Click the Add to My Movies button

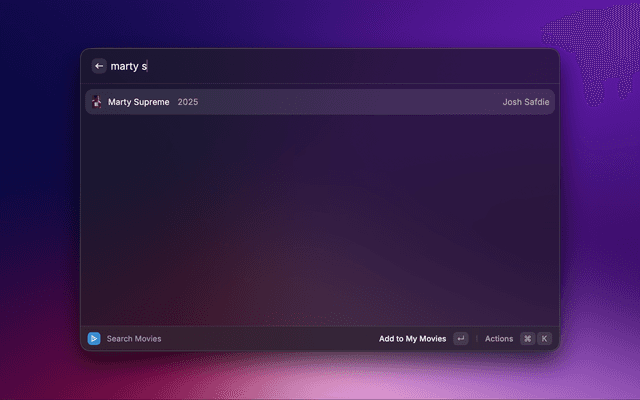pos(412,339)
